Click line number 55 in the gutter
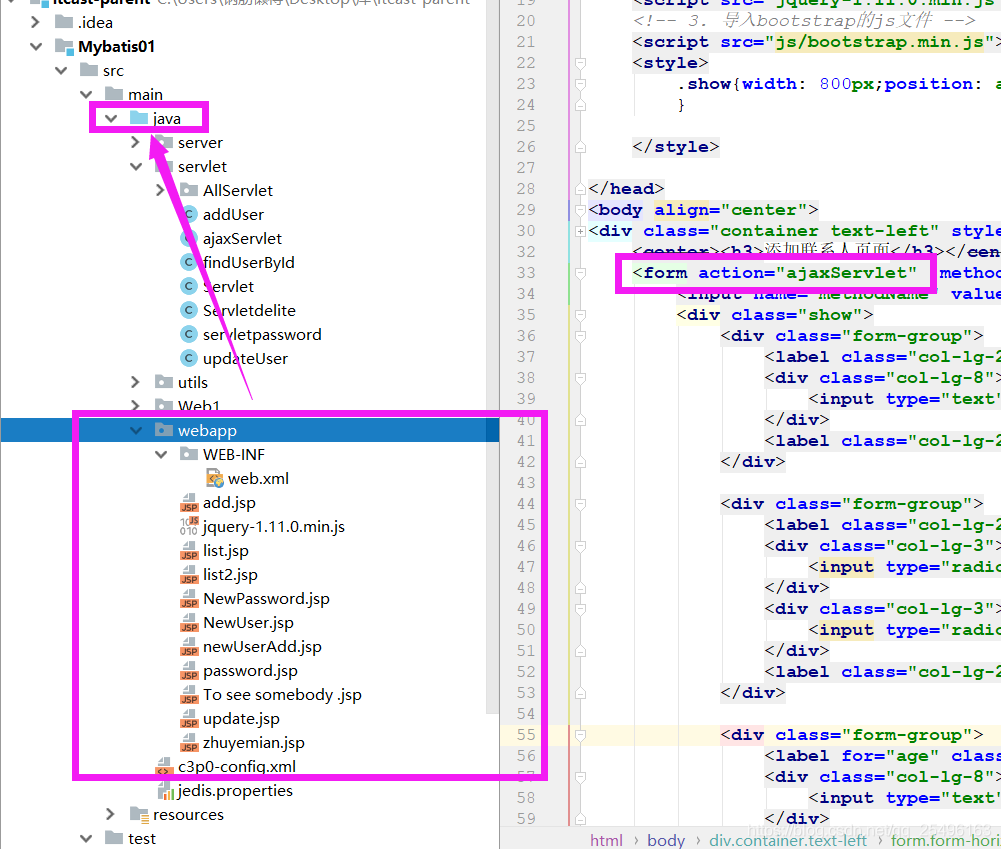 [525, 735]
